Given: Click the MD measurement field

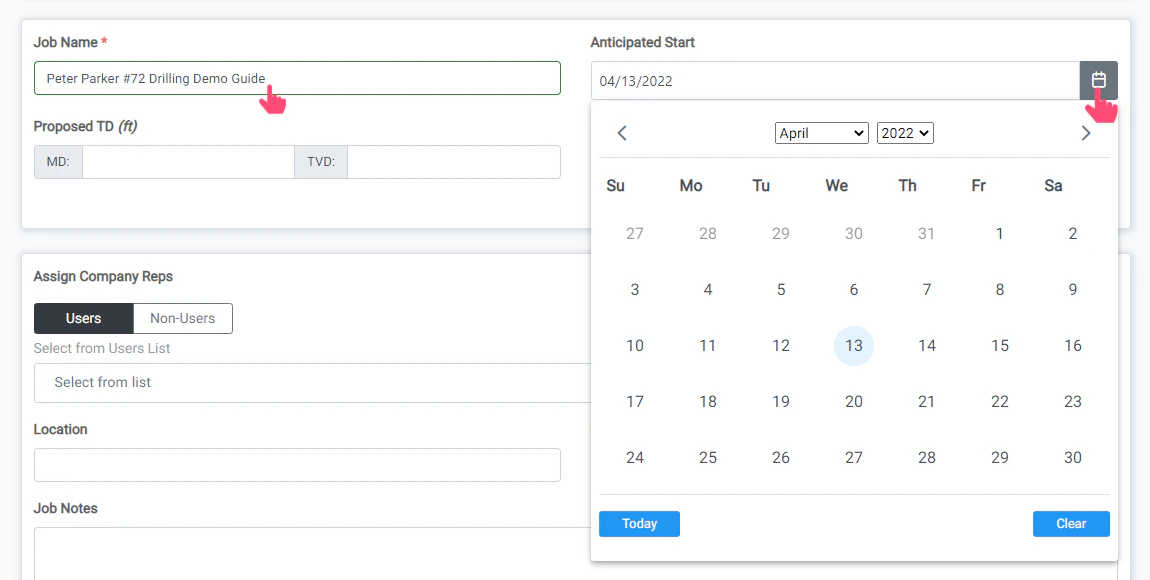Looking at the screenshot, I should click(x=188, y=162).
